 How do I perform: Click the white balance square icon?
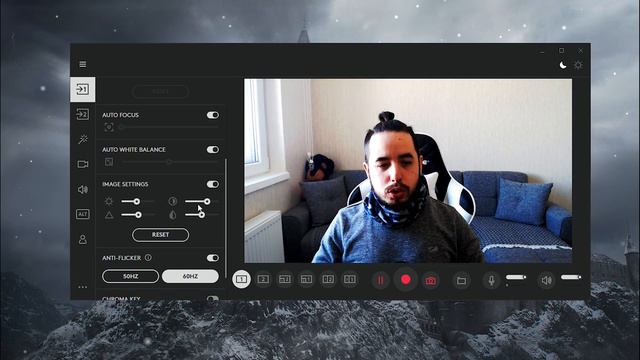(x=109, y=162)
